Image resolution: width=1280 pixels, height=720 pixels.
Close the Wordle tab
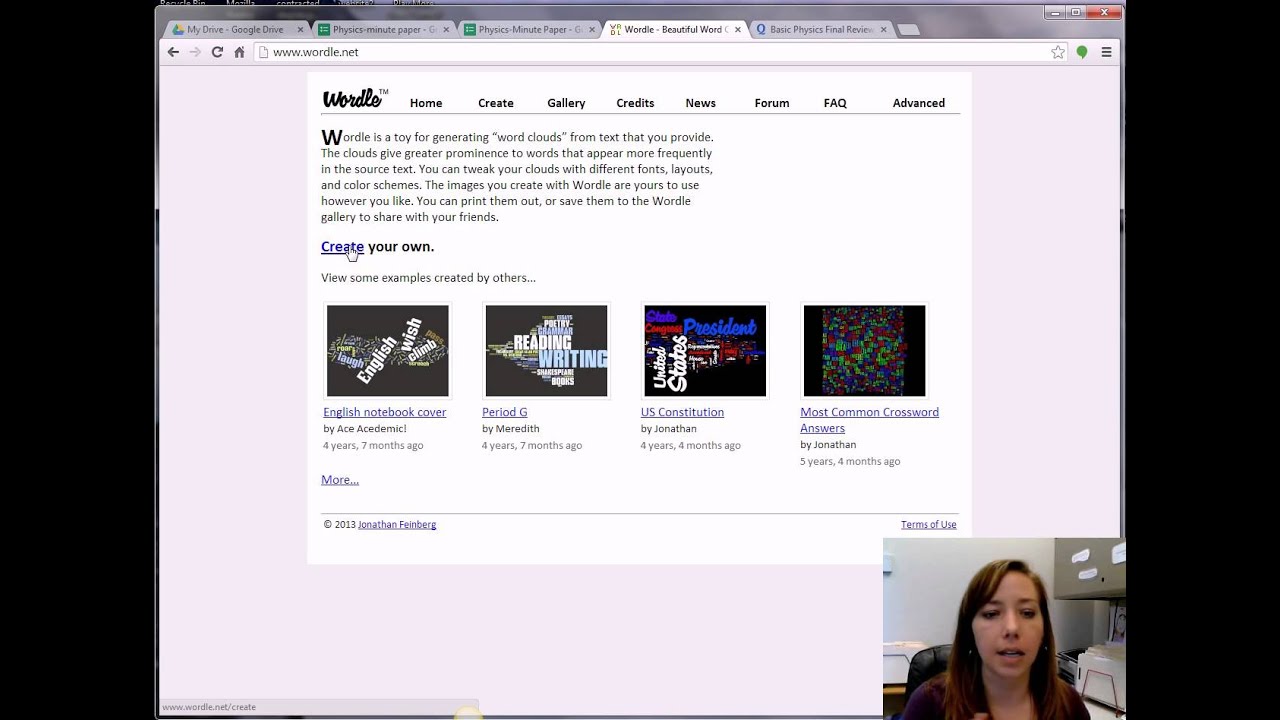738,30
